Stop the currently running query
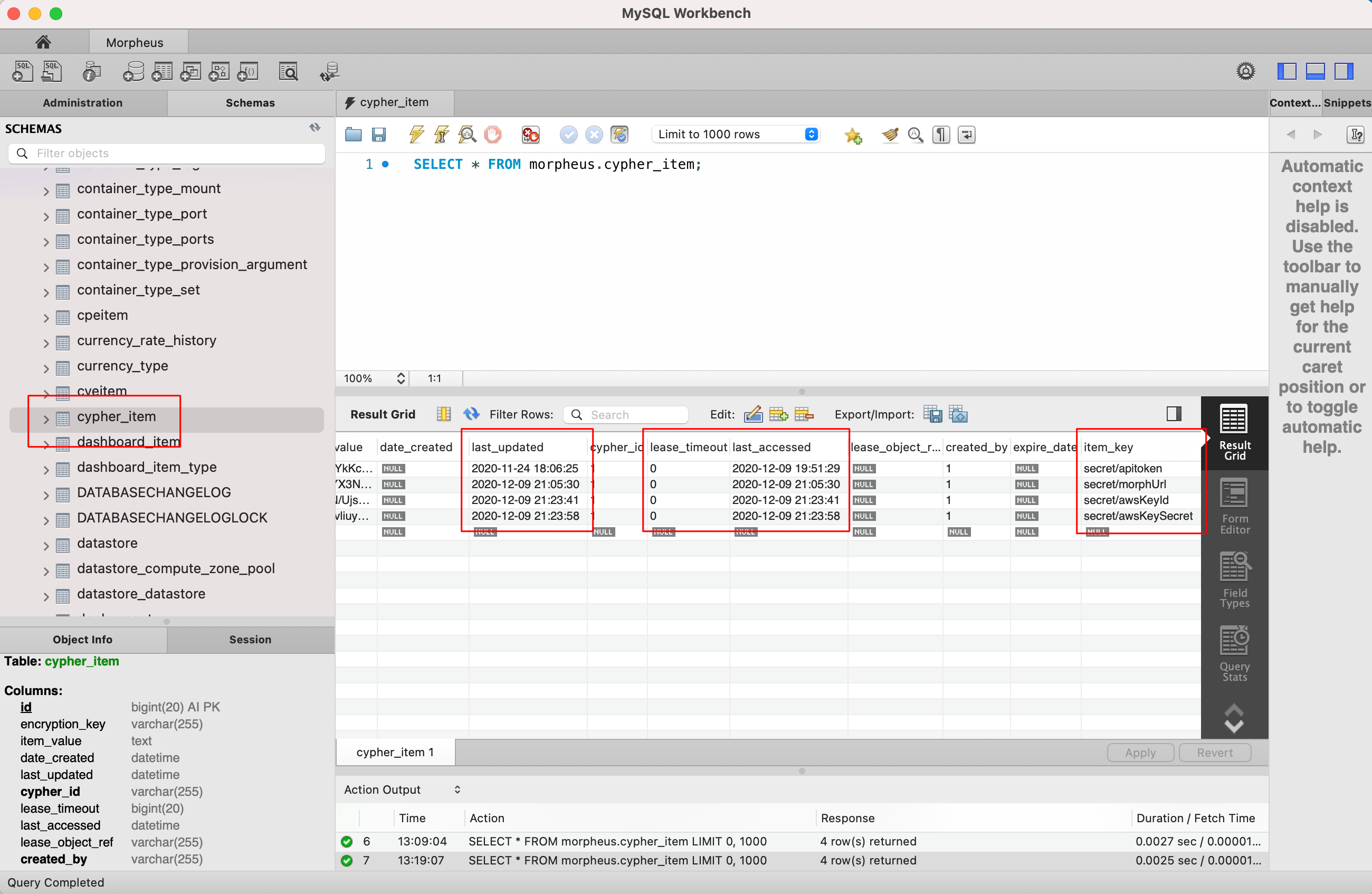 coord(493,134)
